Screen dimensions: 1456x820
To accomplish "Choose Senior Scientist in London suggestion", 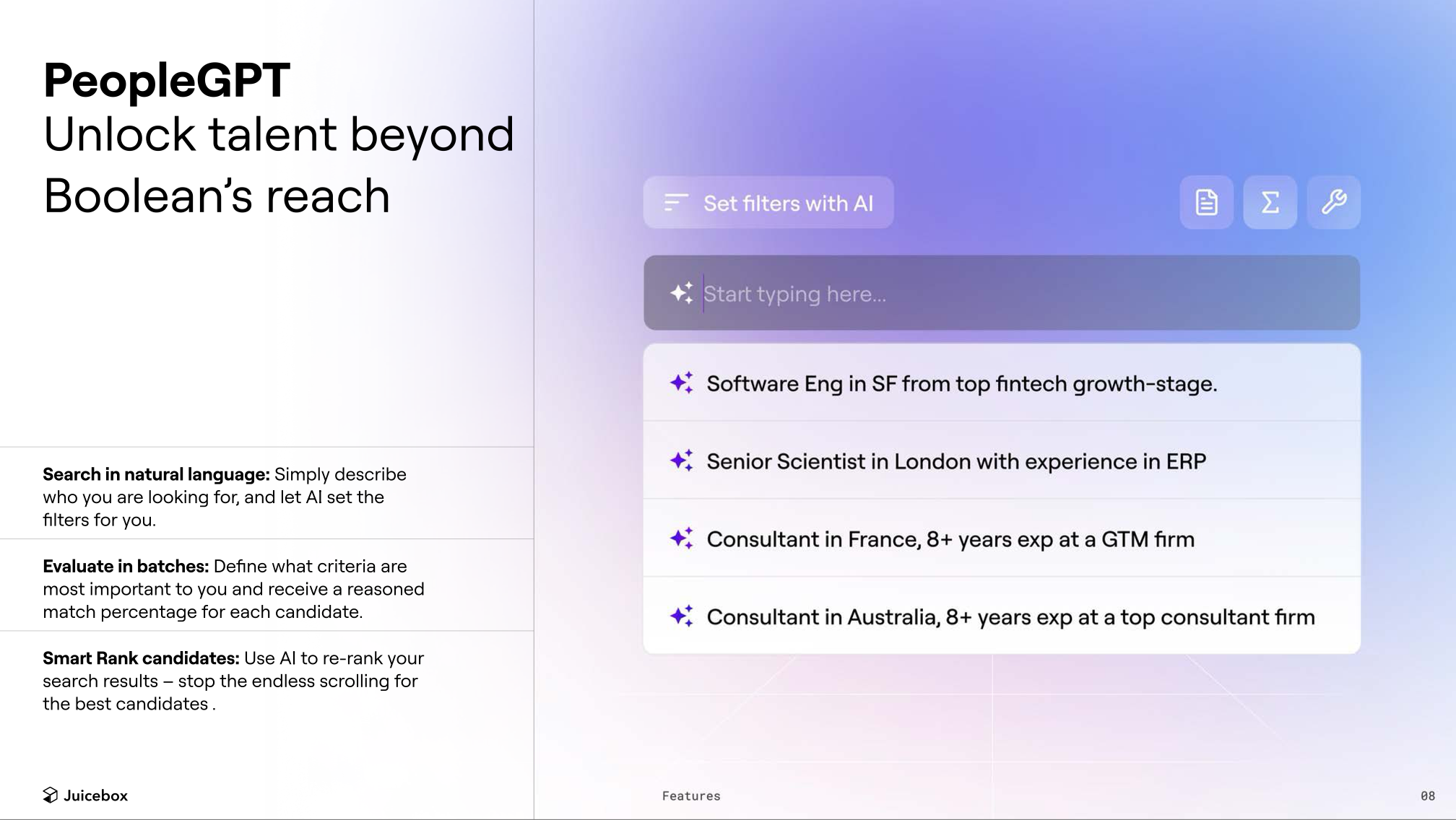I will 955,461.
